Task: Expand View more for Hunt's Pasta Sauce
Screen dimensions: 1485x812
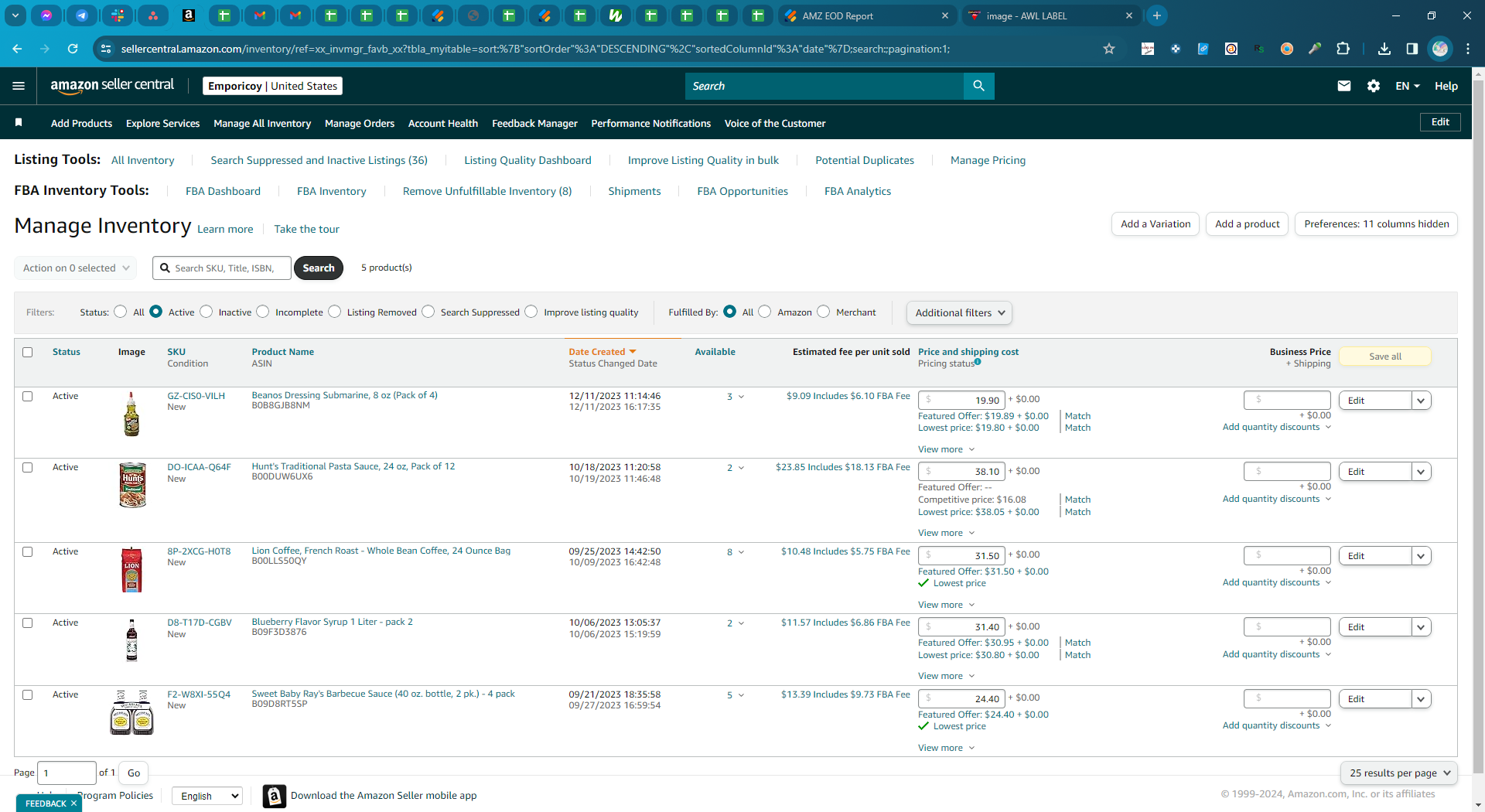Action: (x=946, y=533)
